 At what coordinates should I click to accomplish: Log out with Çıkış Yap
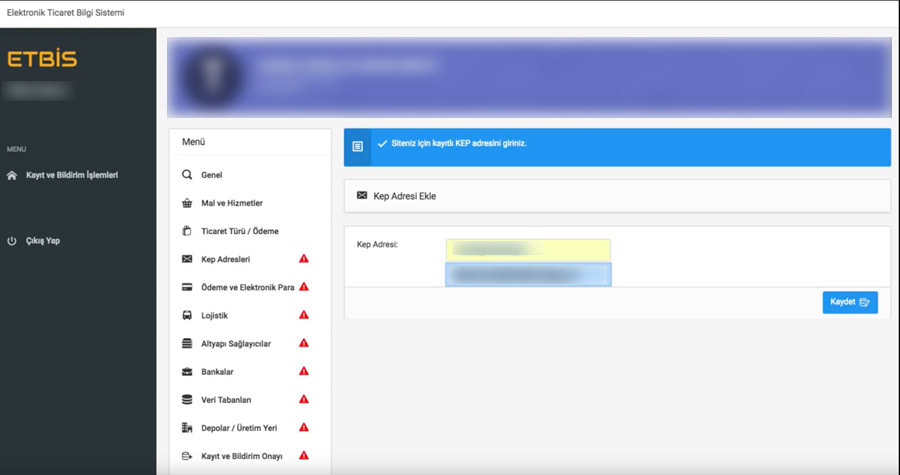click(43, 241)
